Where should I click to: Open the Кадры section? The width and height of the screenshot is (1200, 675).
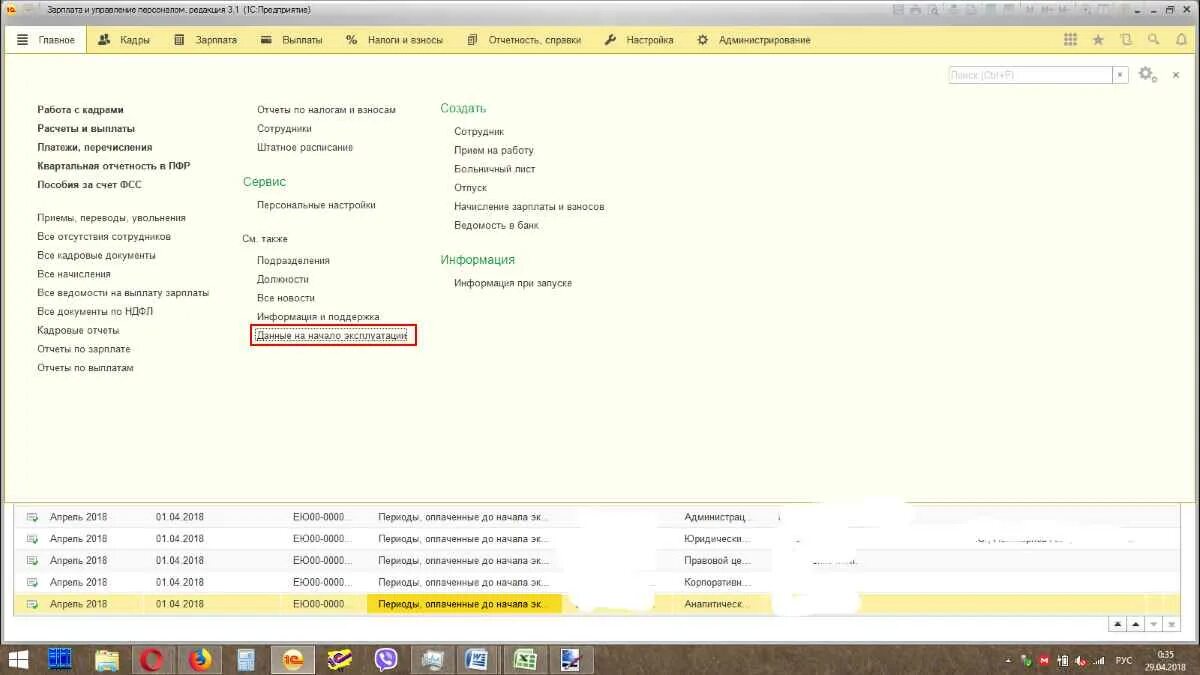[124, 40]
